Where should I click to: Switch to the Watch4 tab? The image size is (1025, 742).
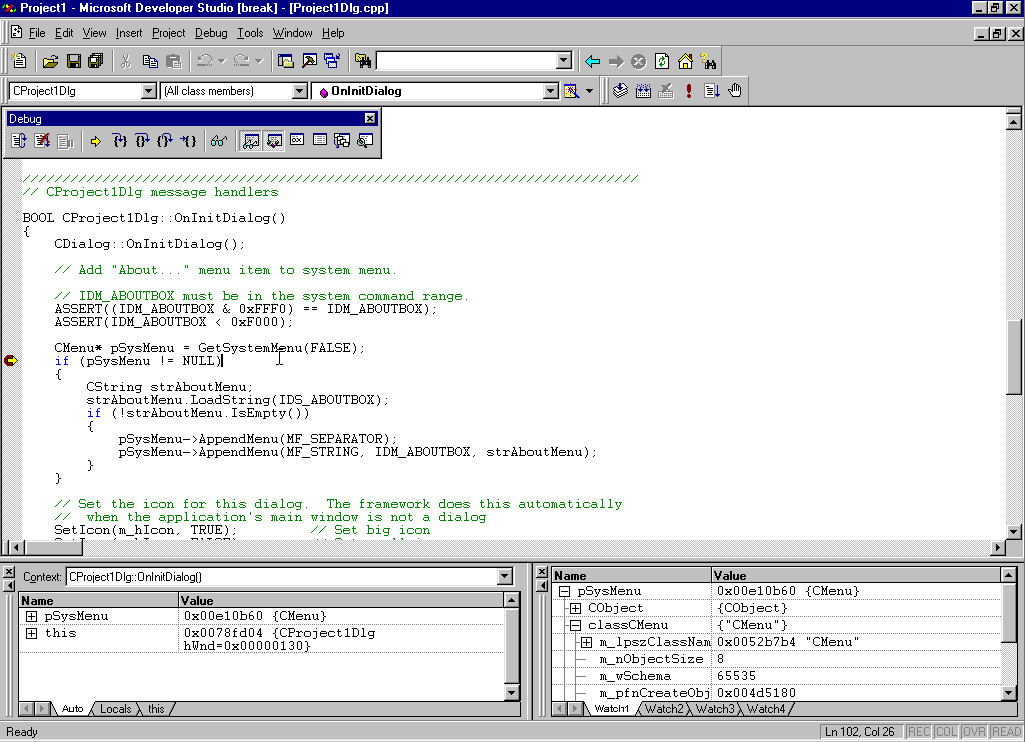click(x=765, y=709)
